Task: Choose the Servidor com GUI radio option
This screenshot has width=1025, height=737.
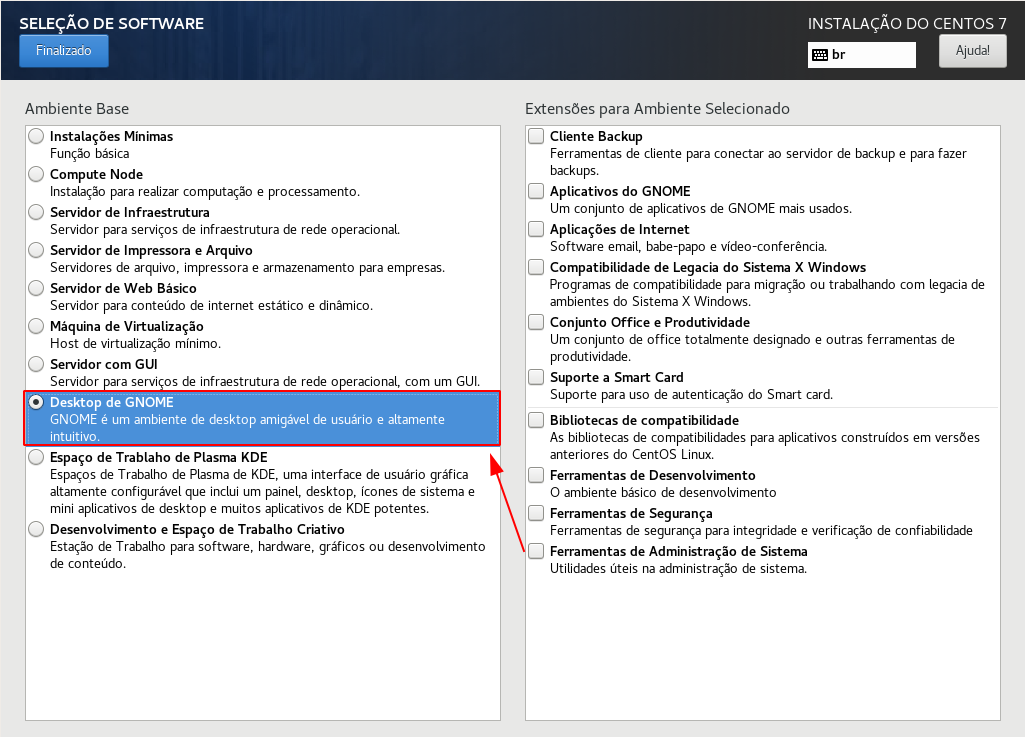Action: pyautogui.click(x=37, y=364)
